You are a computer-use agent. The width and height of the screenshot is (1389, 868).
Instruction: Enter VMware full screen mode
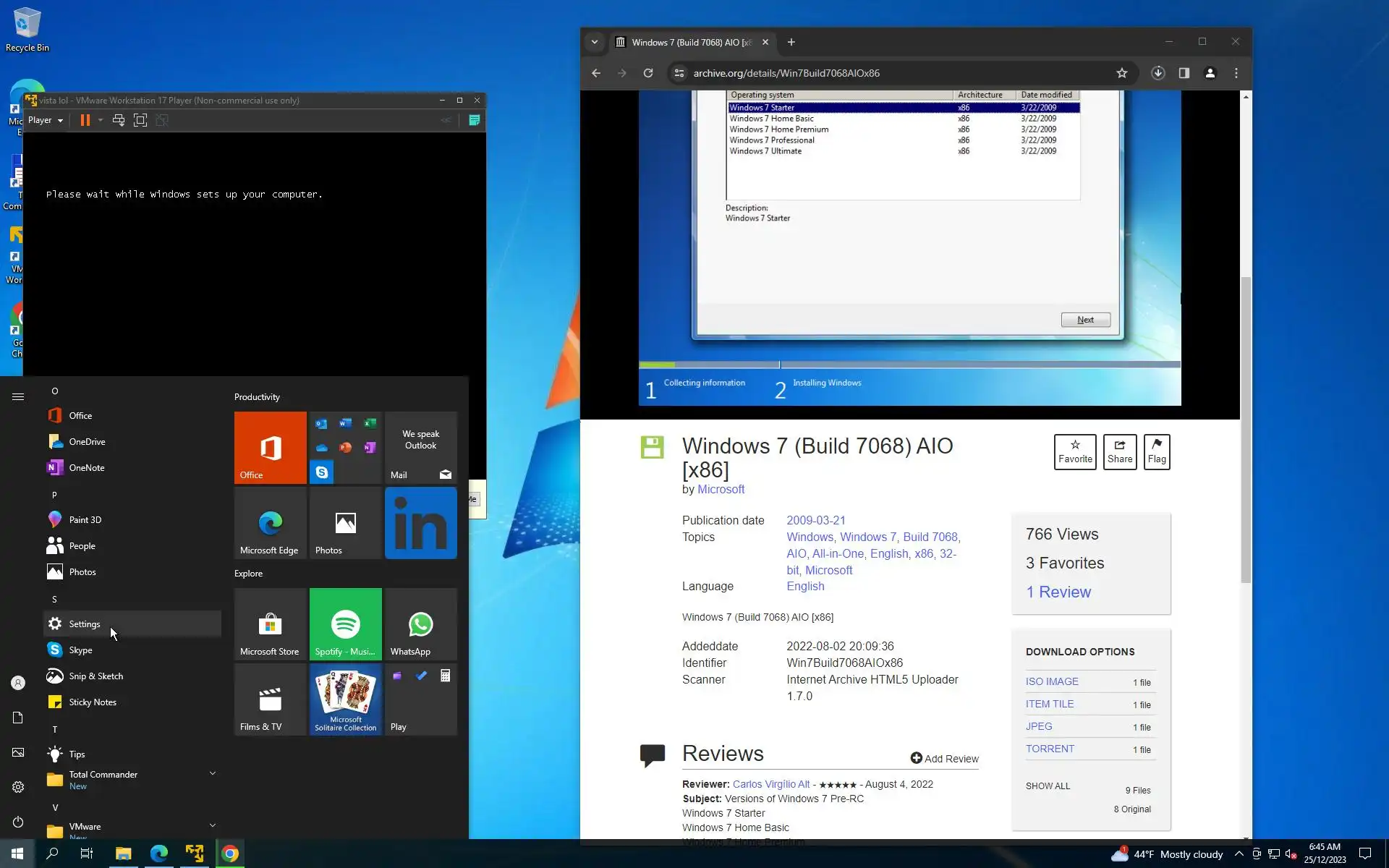tap(140, 121)
